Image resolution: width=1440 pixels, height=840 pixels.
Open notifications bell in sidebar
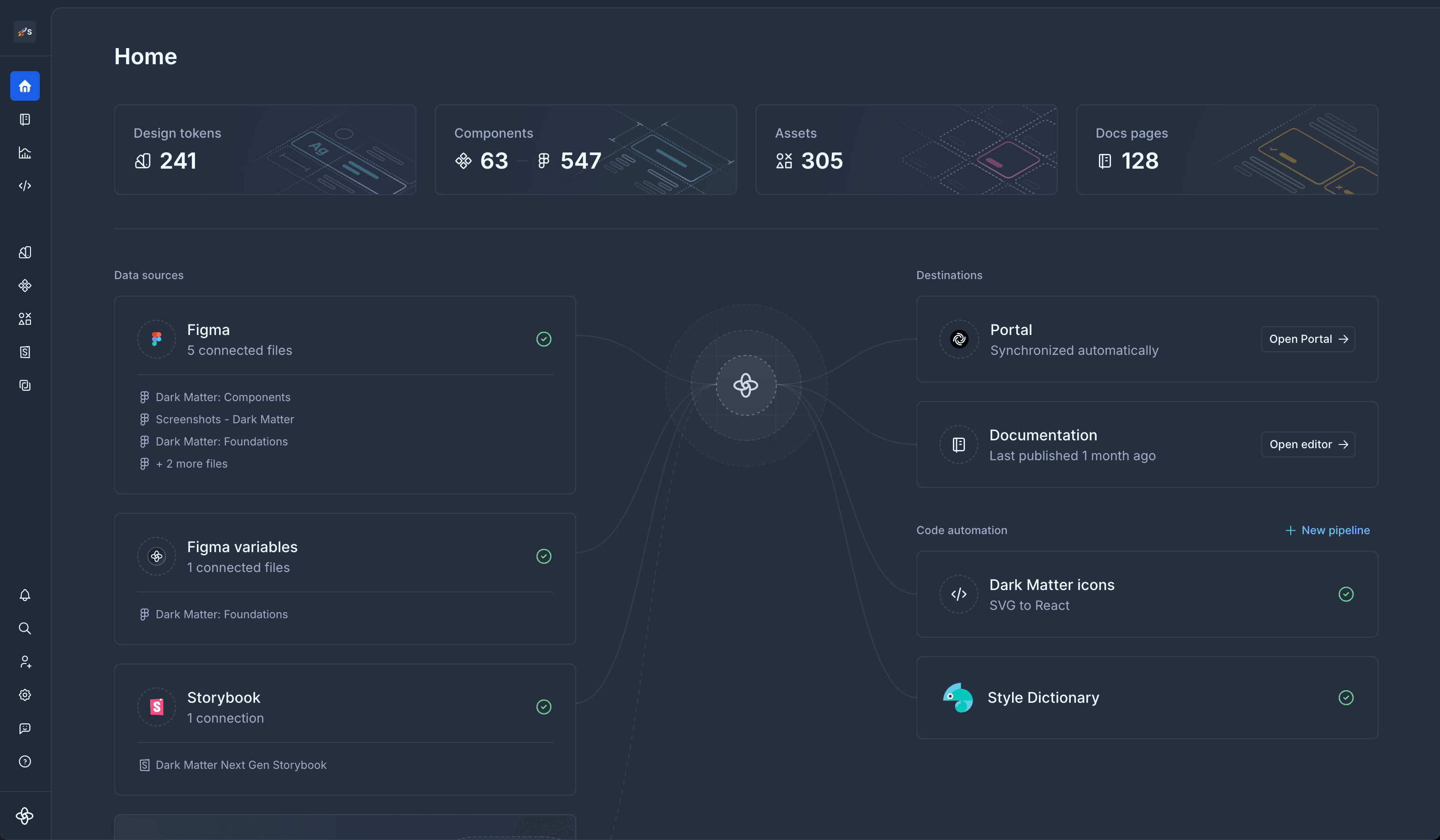24,596
